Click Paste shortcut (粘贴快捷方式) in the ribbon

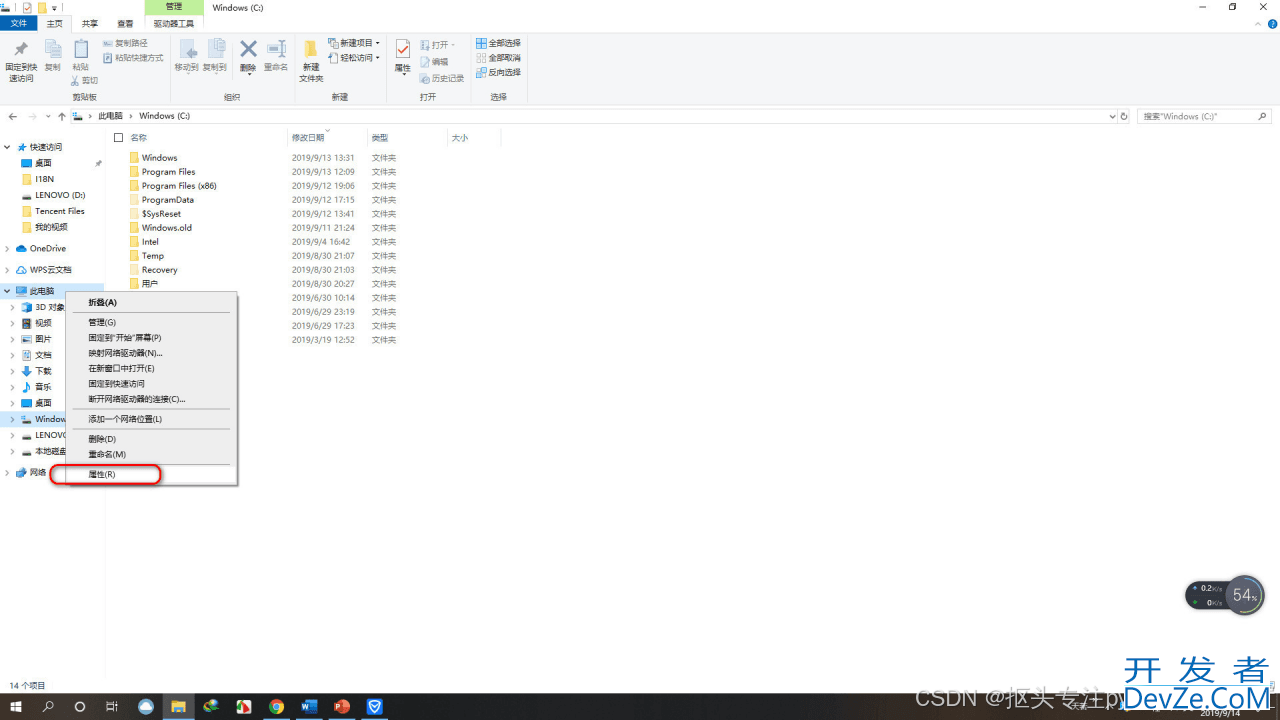click(x=133, y=58)
